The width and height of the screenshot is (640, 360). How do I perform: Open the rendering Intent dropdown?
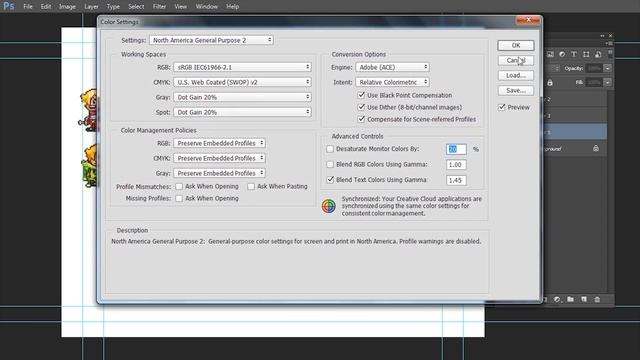[x=392, y=82]
